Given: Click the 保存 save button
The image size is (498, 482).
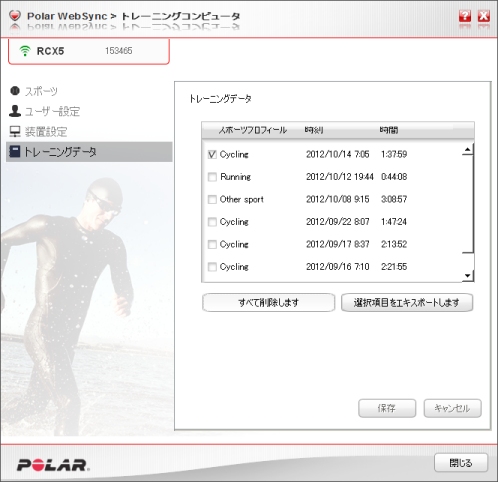Looking at the screenshot, I should pyautogui.click(x=387, y=408).
